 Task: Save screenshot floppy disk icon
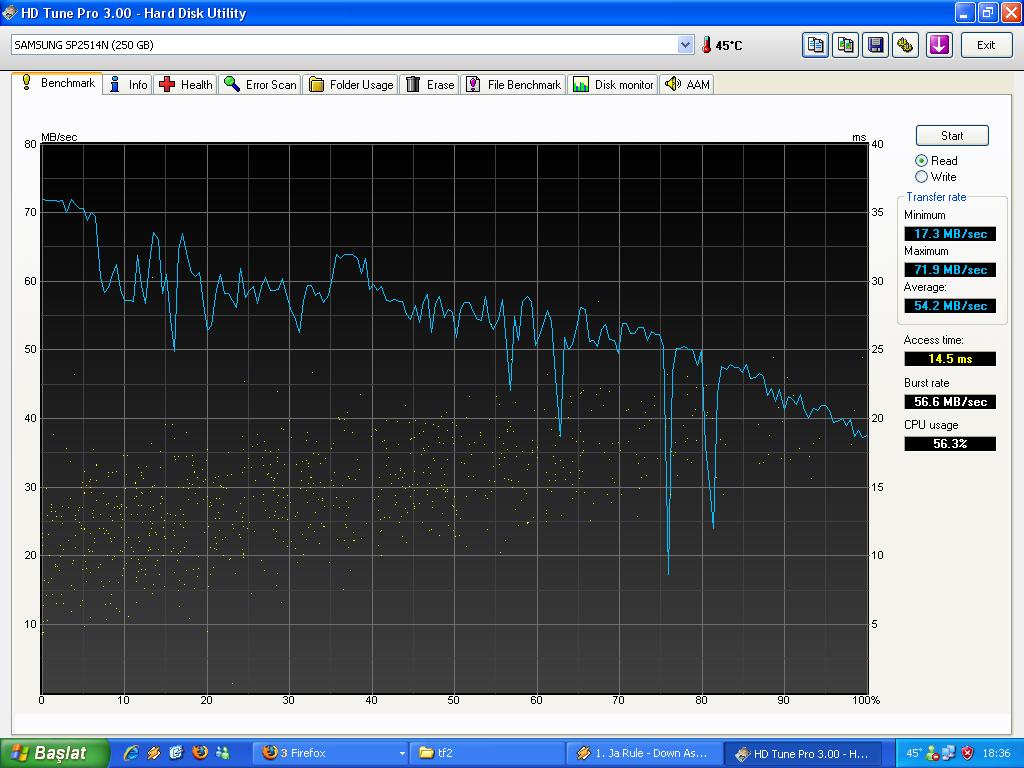875,45
